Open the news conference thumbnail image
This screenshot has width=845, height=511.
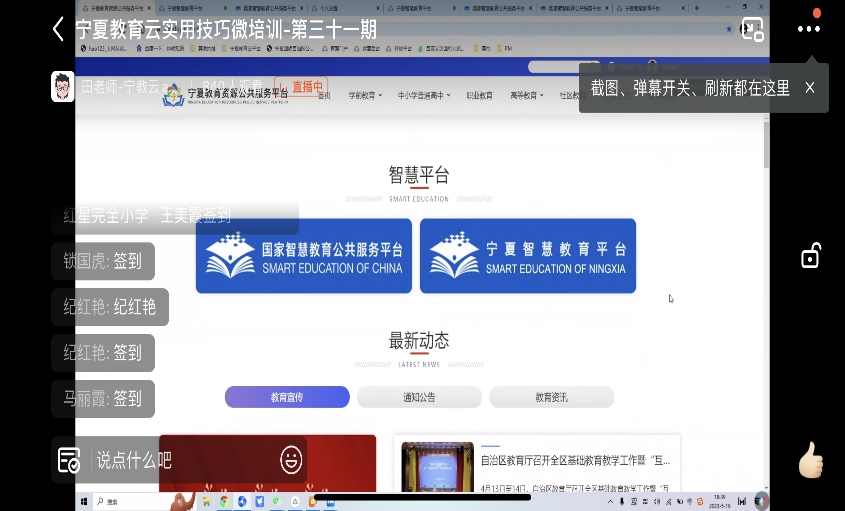pos(438,467)
